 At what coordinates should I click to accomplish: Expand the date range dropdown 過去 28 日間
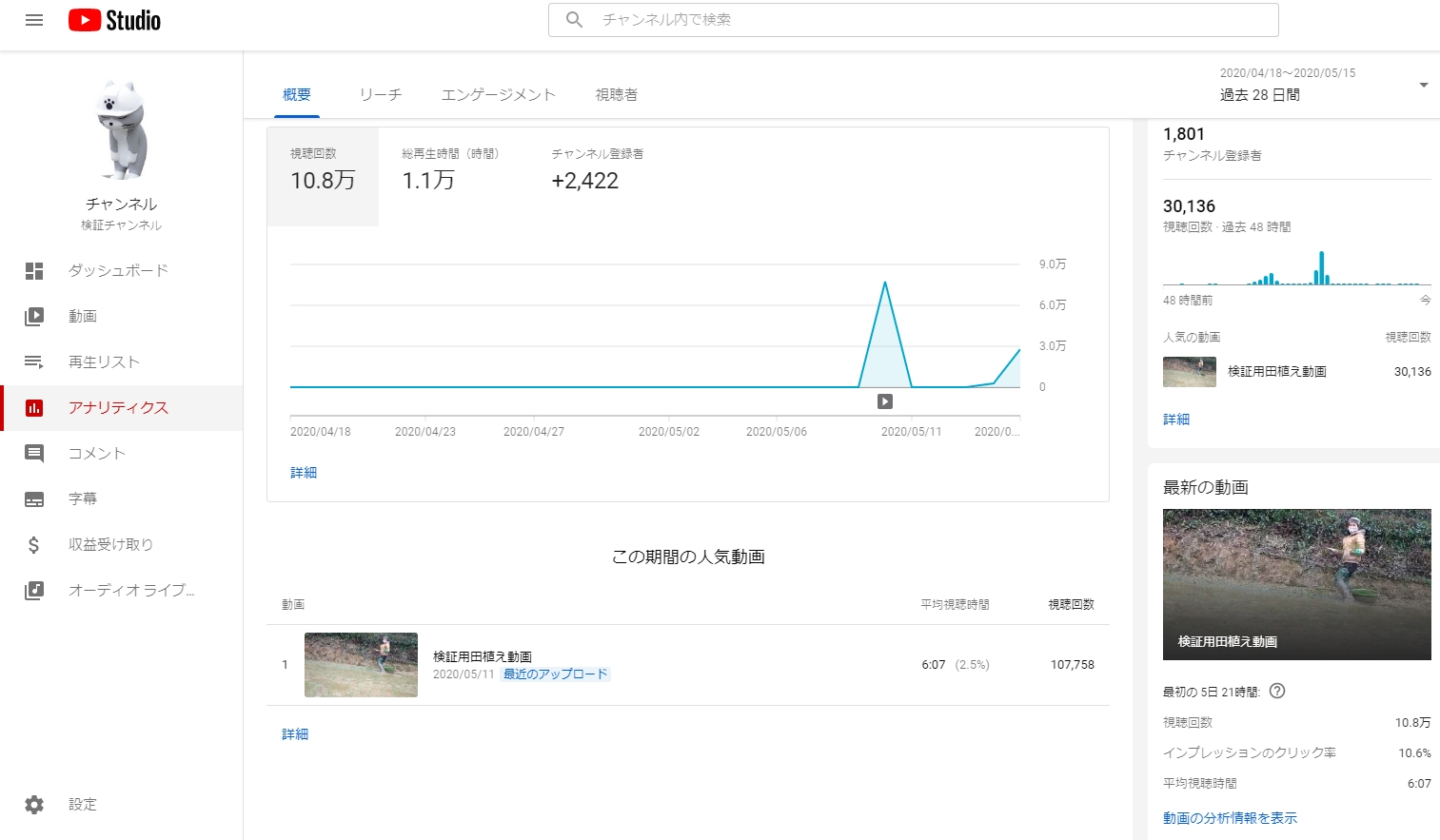click(1423, 86)
